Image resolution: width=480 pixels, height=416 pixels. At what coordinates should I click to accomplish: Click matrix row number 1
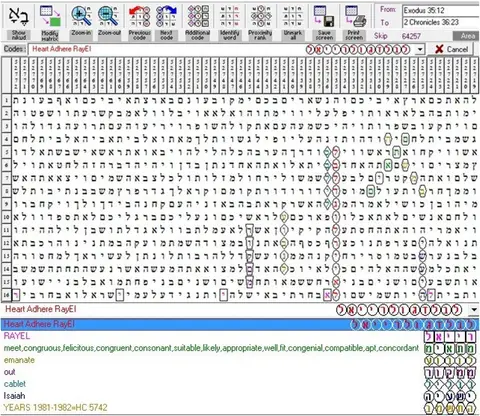coord(6,100)
